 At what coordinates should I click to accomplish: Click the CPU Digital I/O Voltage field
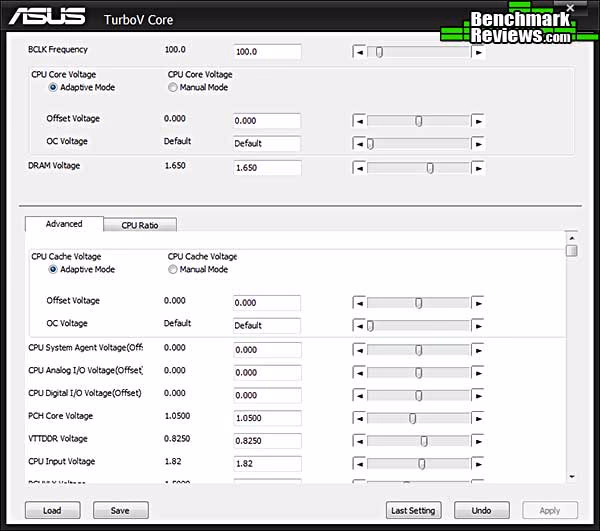pos(267,396)
